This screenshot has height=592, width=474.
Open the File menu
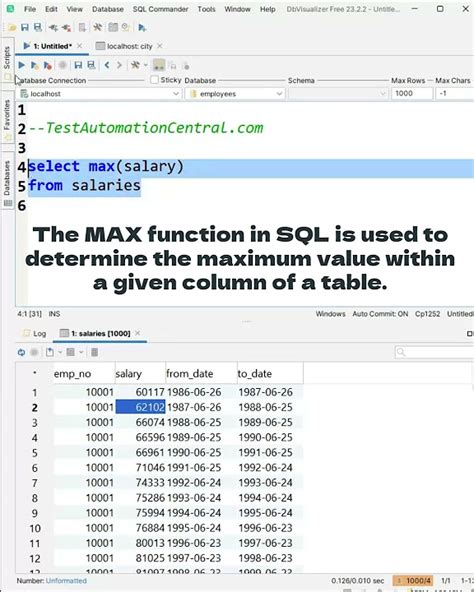pos(30,9)
